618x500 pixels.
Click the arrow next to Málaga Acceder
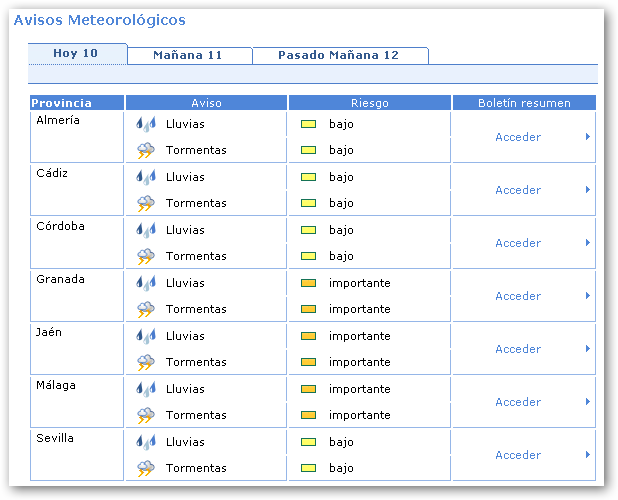point(588,402)
